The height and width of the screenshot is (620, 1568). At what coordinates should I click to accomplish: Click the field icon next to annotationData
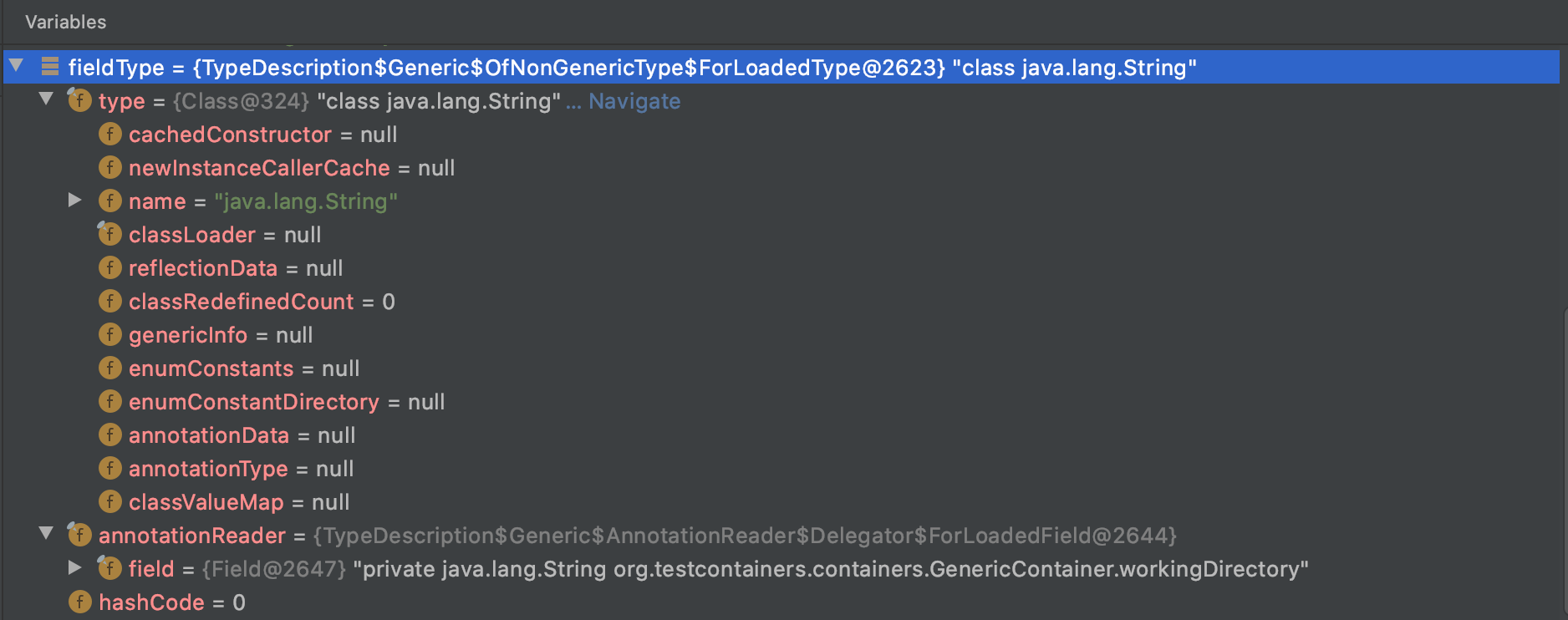click(x=109, y=435)
